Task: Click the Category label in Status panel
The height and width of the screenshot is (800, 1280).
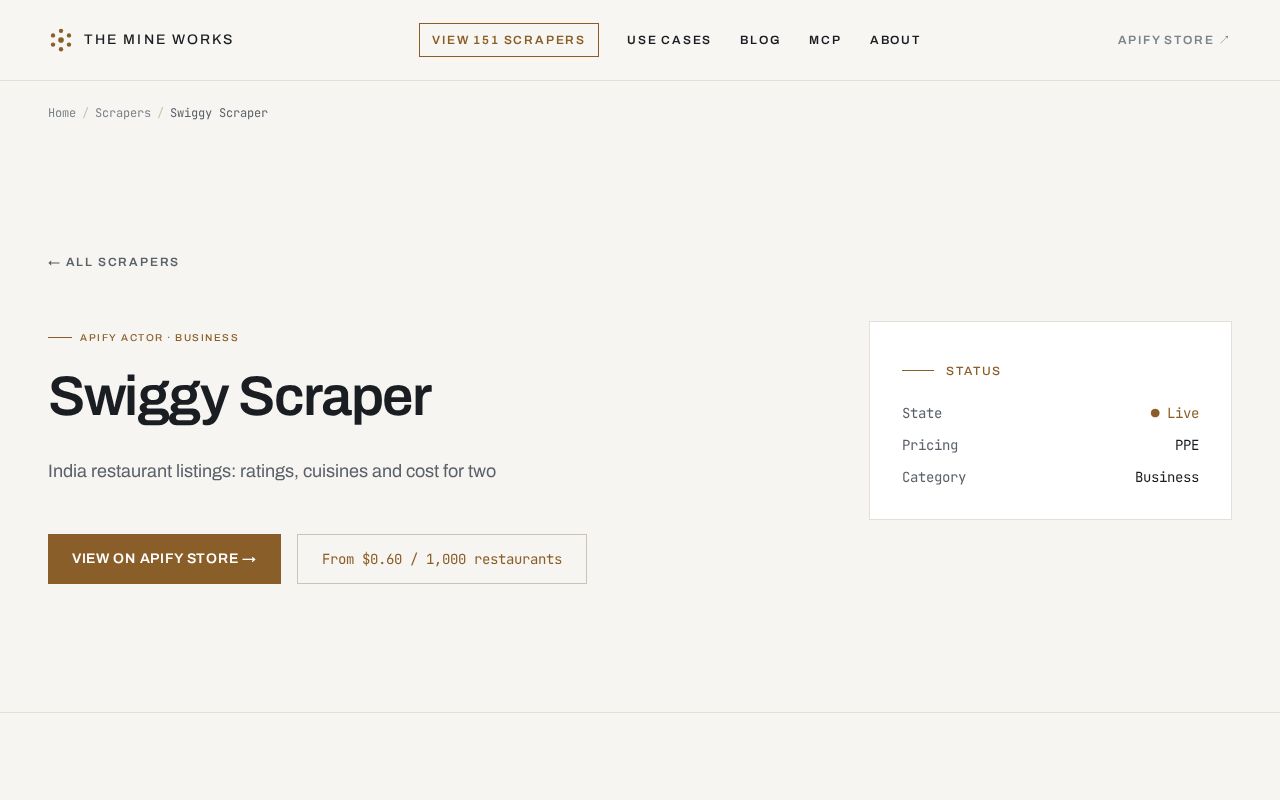Action: click(934, 477)
